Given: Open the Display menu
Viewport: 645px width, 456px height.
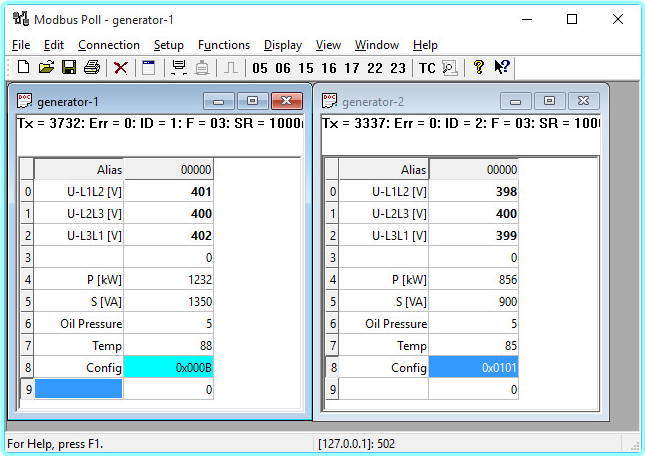Looking at the screenshot, I should click(283, 45).
